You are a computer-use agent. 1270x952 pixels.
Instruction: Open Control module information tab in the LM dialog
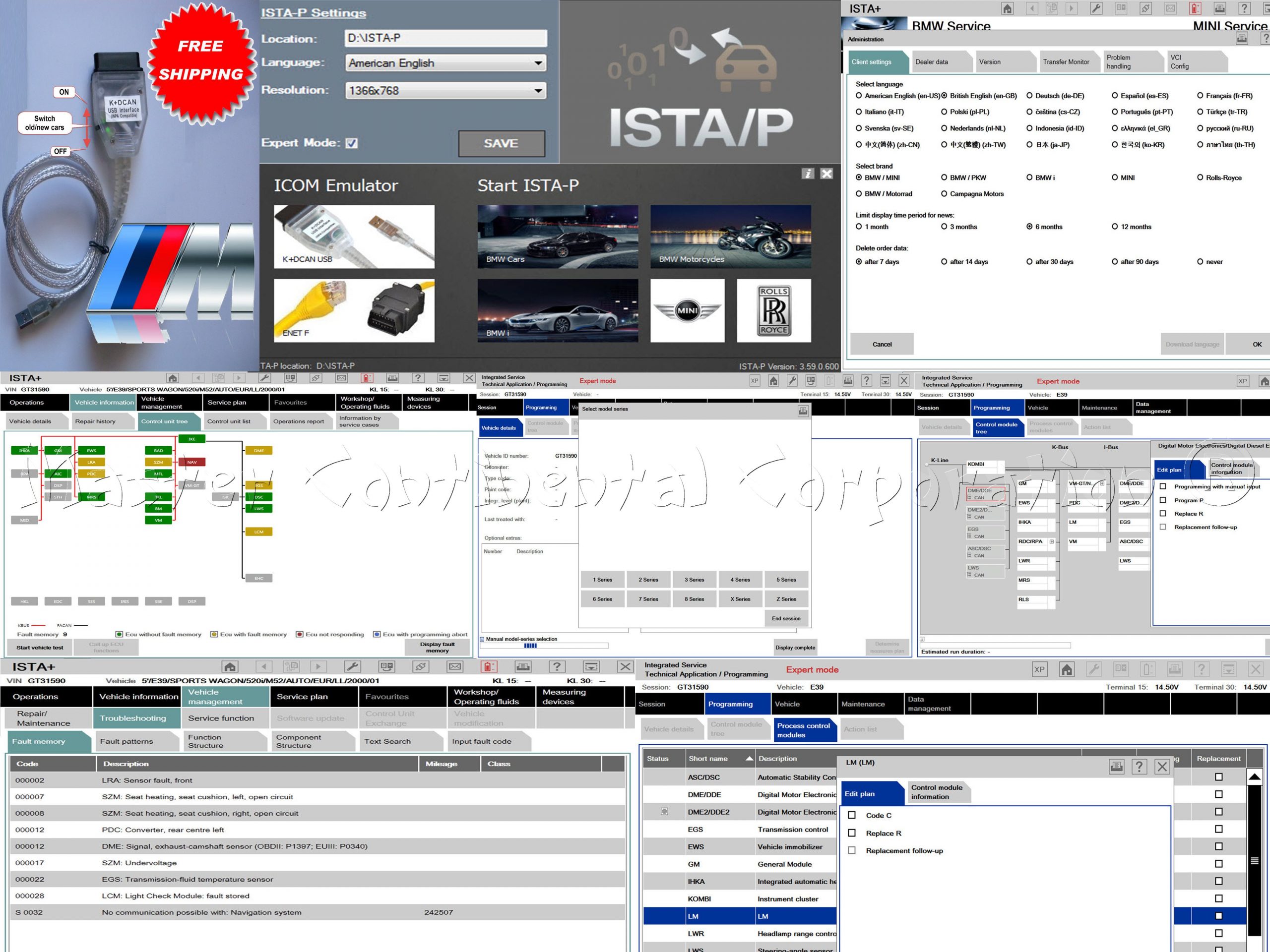(938, 792)
